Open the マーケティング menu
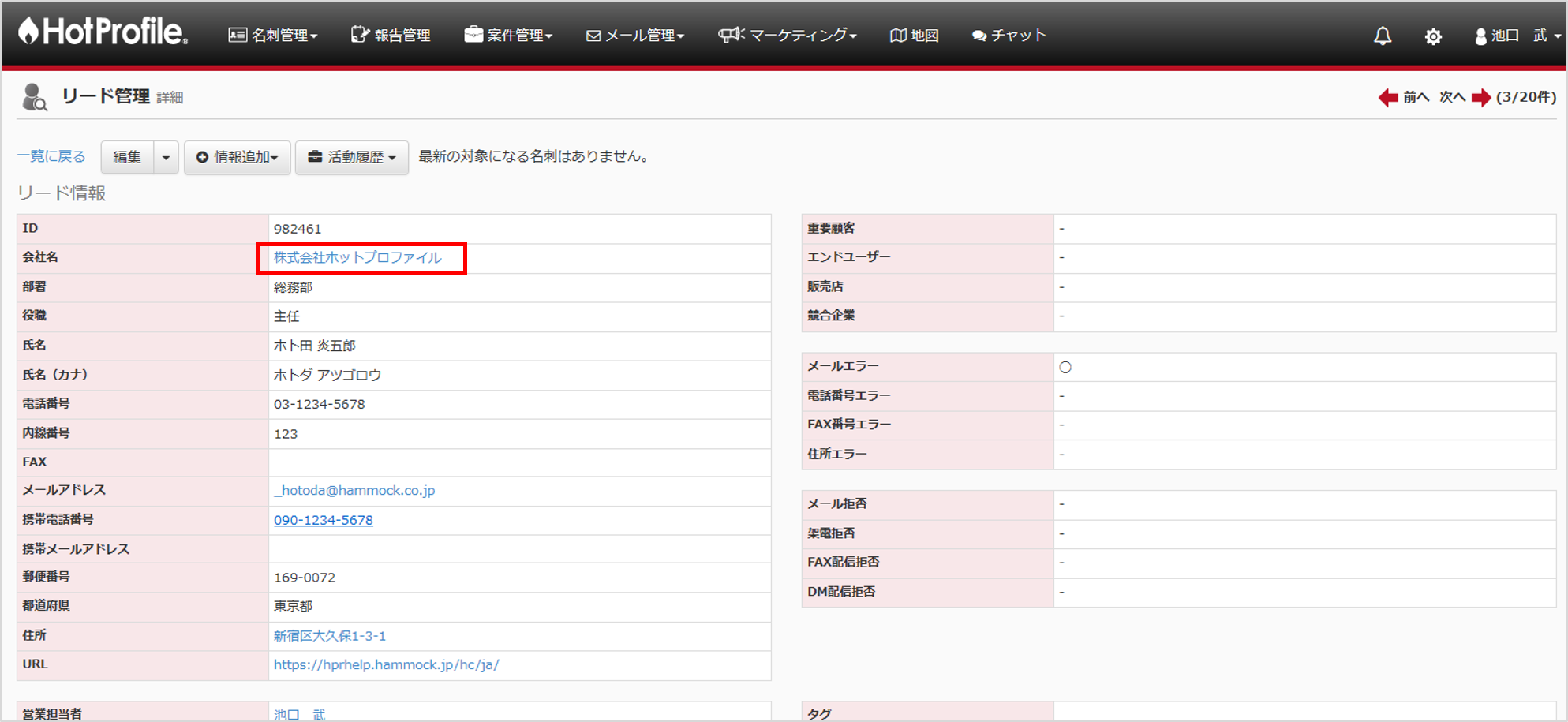This screenshot has width=1568, height=722. pos(788,36)
